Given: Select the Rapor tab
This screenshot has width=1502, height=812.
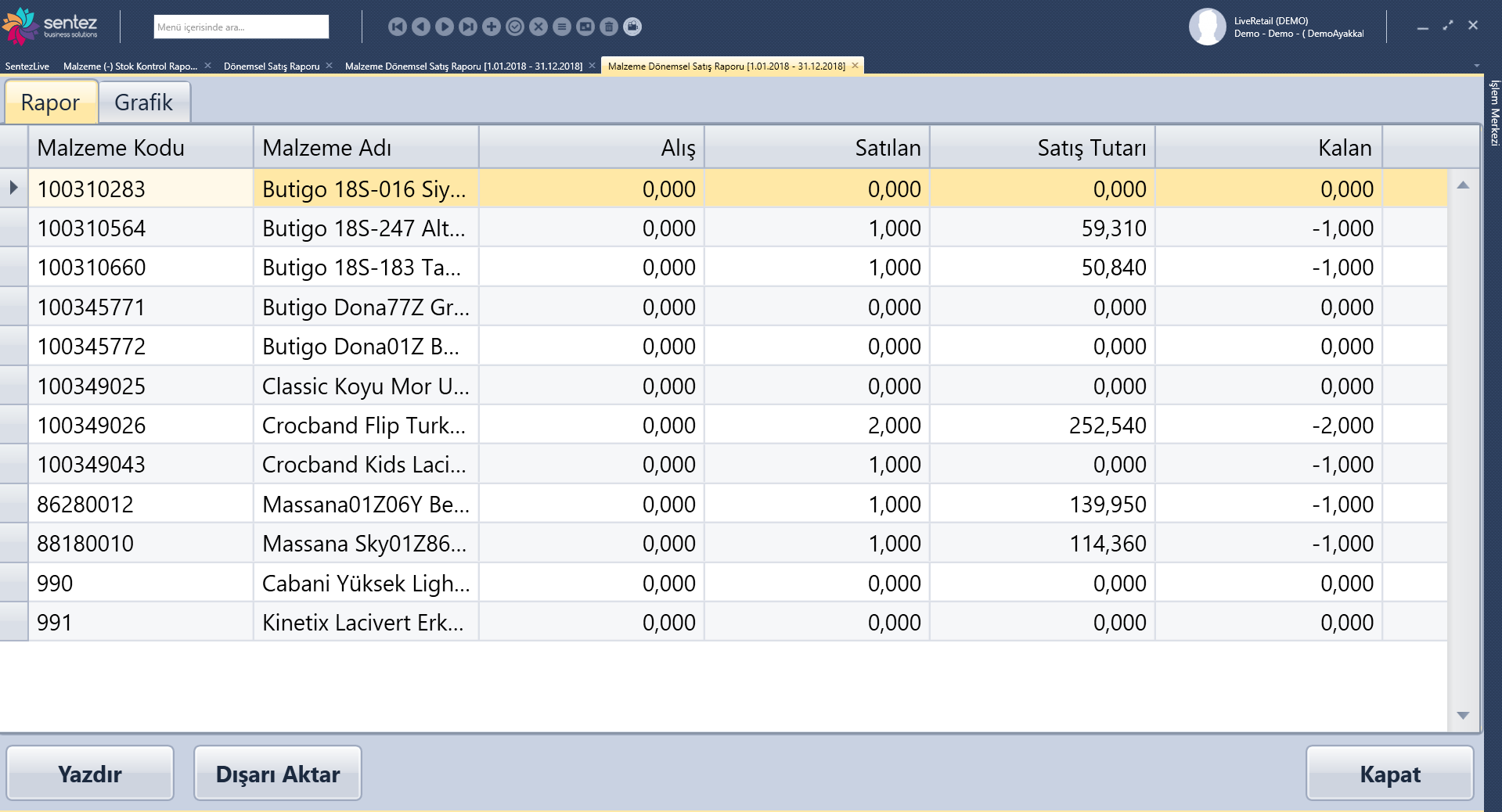Looking at the screenshot, I should (x=50, y=102).
